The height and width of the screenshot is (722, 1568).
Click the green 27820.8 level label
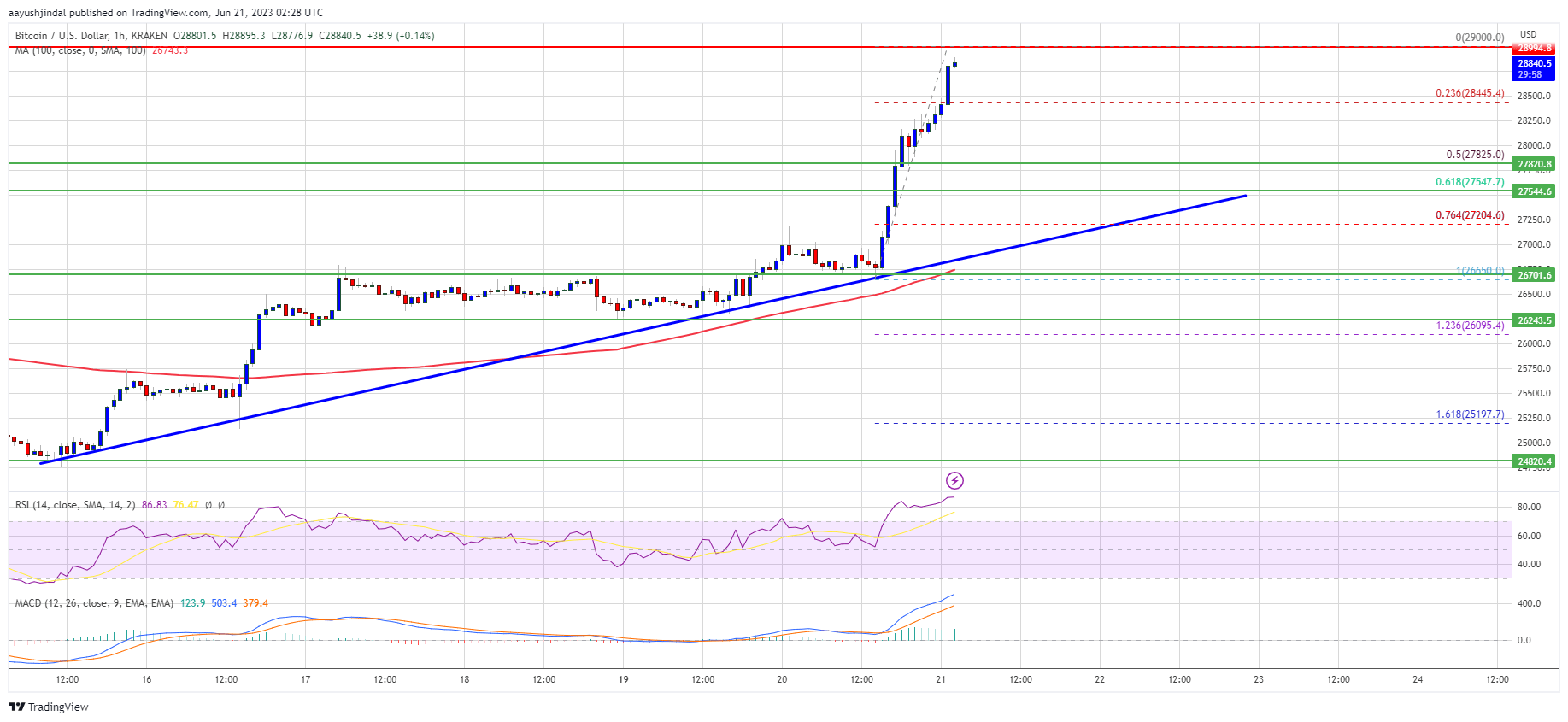tap(1534, 164)
